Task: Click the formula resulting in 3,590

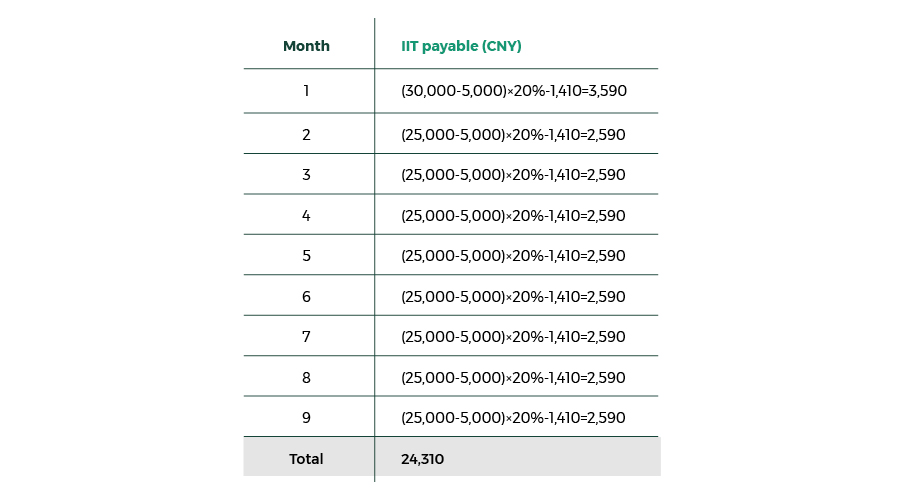Action: click(514, 91)
